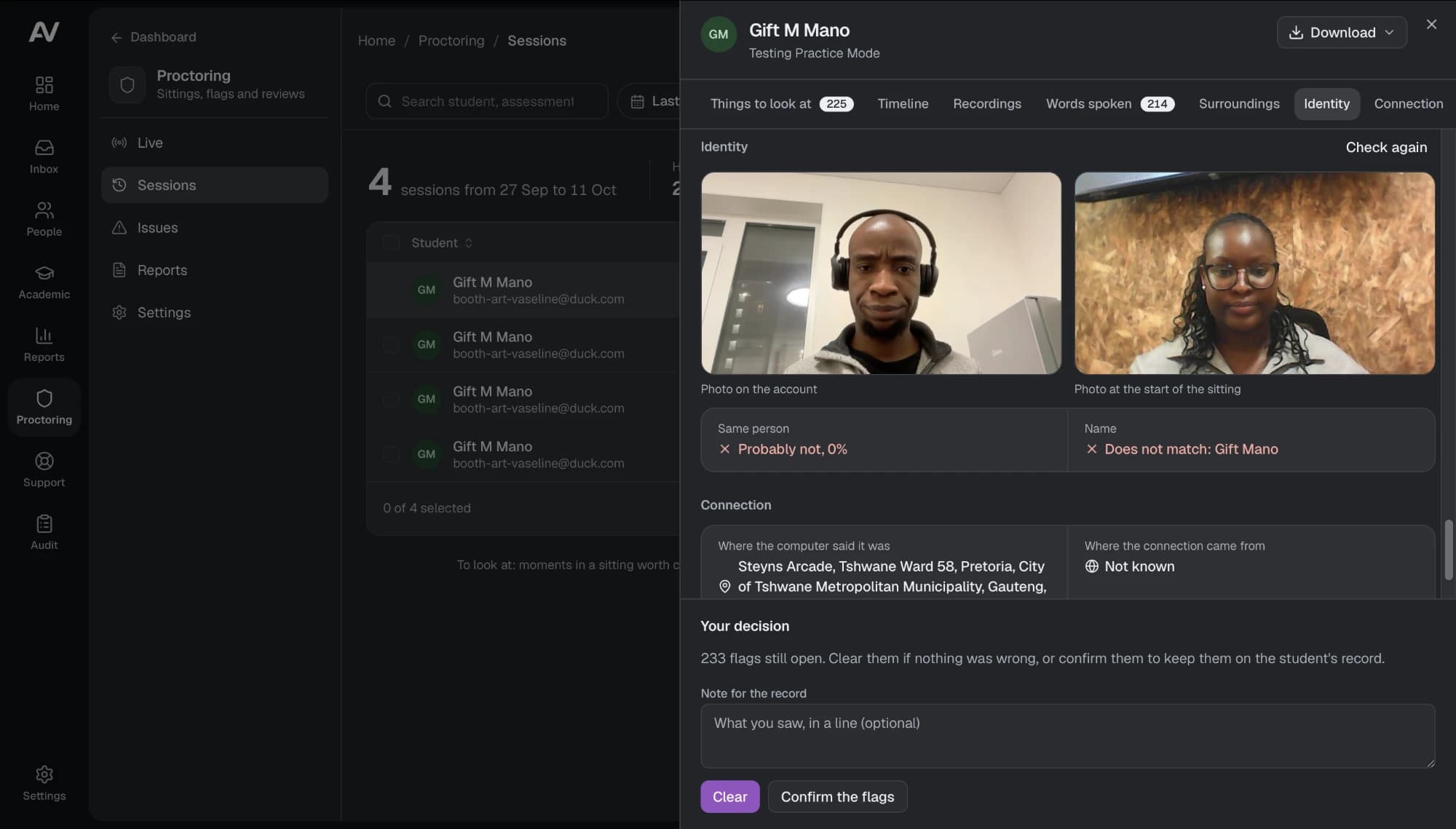The image size is (1456, 829).
Task: Click Steyns Arcade location text
Action: [x=892, y=576]
